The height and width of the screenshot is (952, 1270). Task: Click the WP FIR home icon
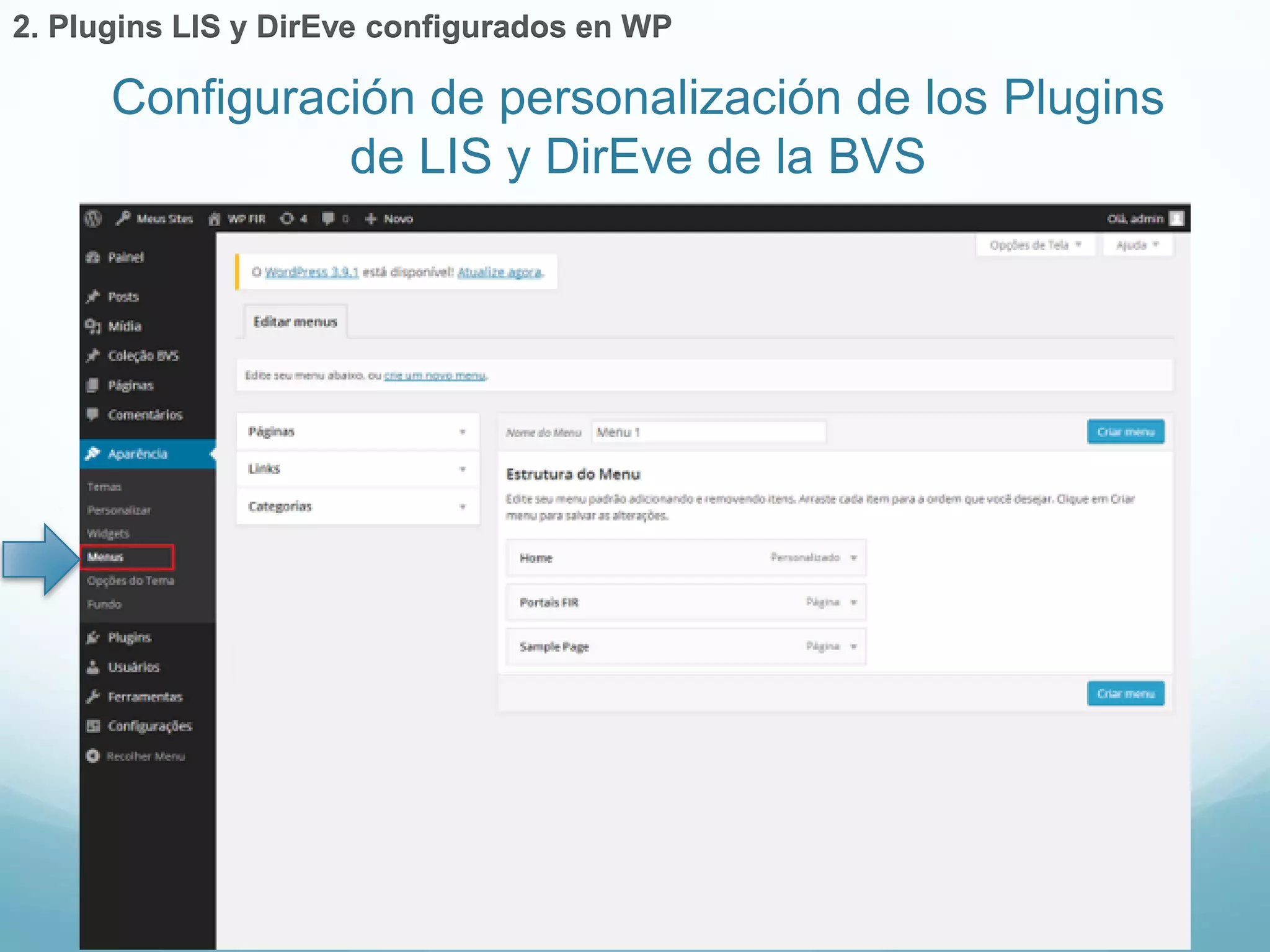pyautogui.click(x=215, y=219)
